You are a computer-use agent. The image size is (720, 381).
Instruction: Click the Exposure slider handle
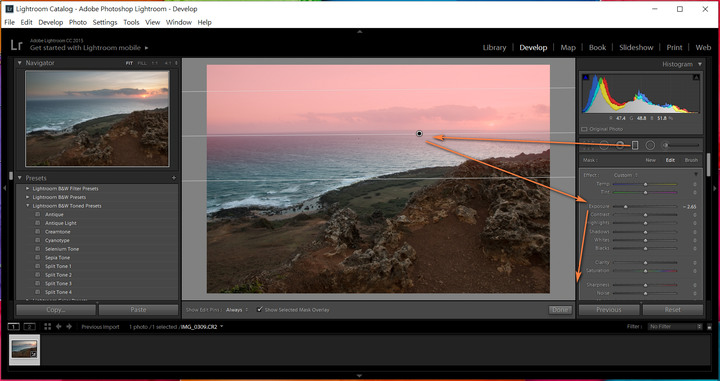point(625,207)
